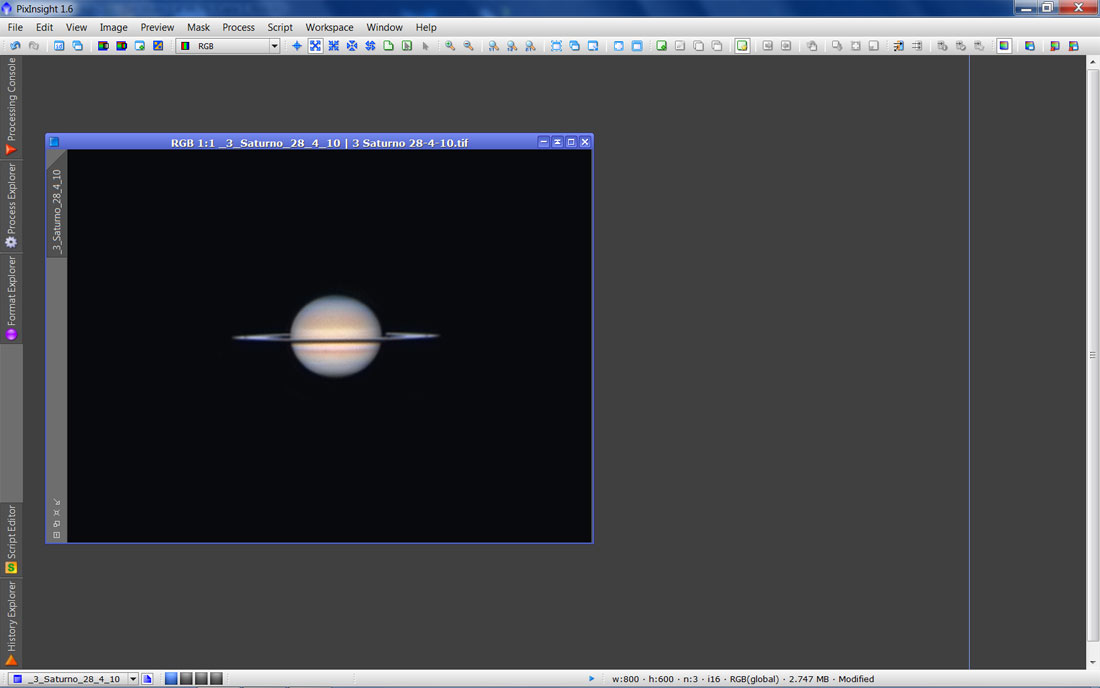Switch to the second workspace square
This screenshot has width=1100, height=688.
pyautogui.click(x=186, y=679)
